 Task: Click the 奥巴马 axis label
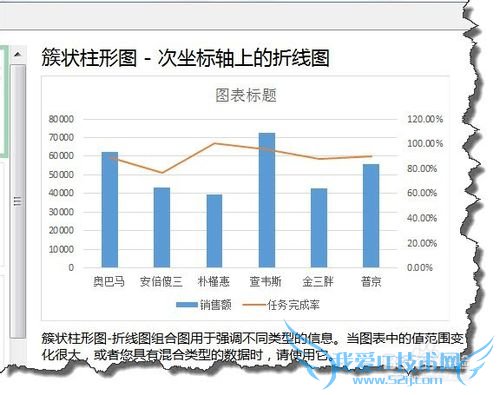click(x=109, y=282)
